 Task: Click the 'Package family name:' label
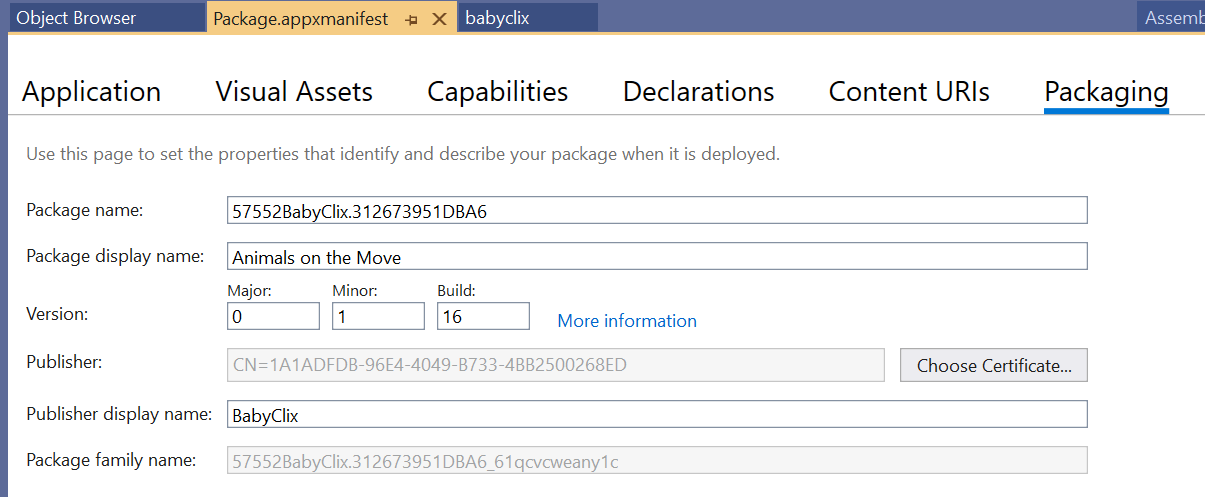(110, 460)
